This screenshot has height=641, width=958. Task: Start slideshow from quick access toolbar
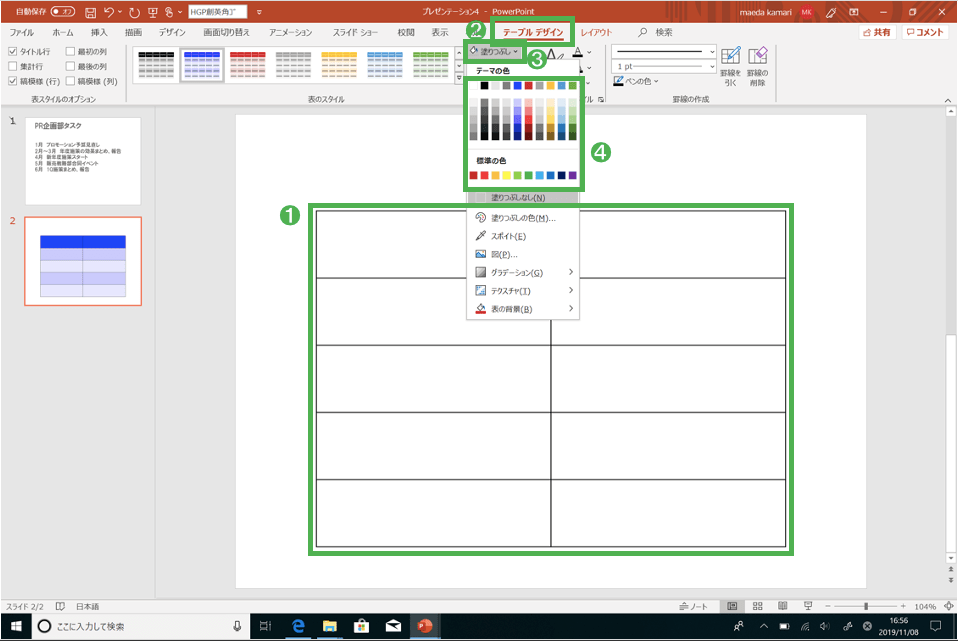tap(153, 12)
